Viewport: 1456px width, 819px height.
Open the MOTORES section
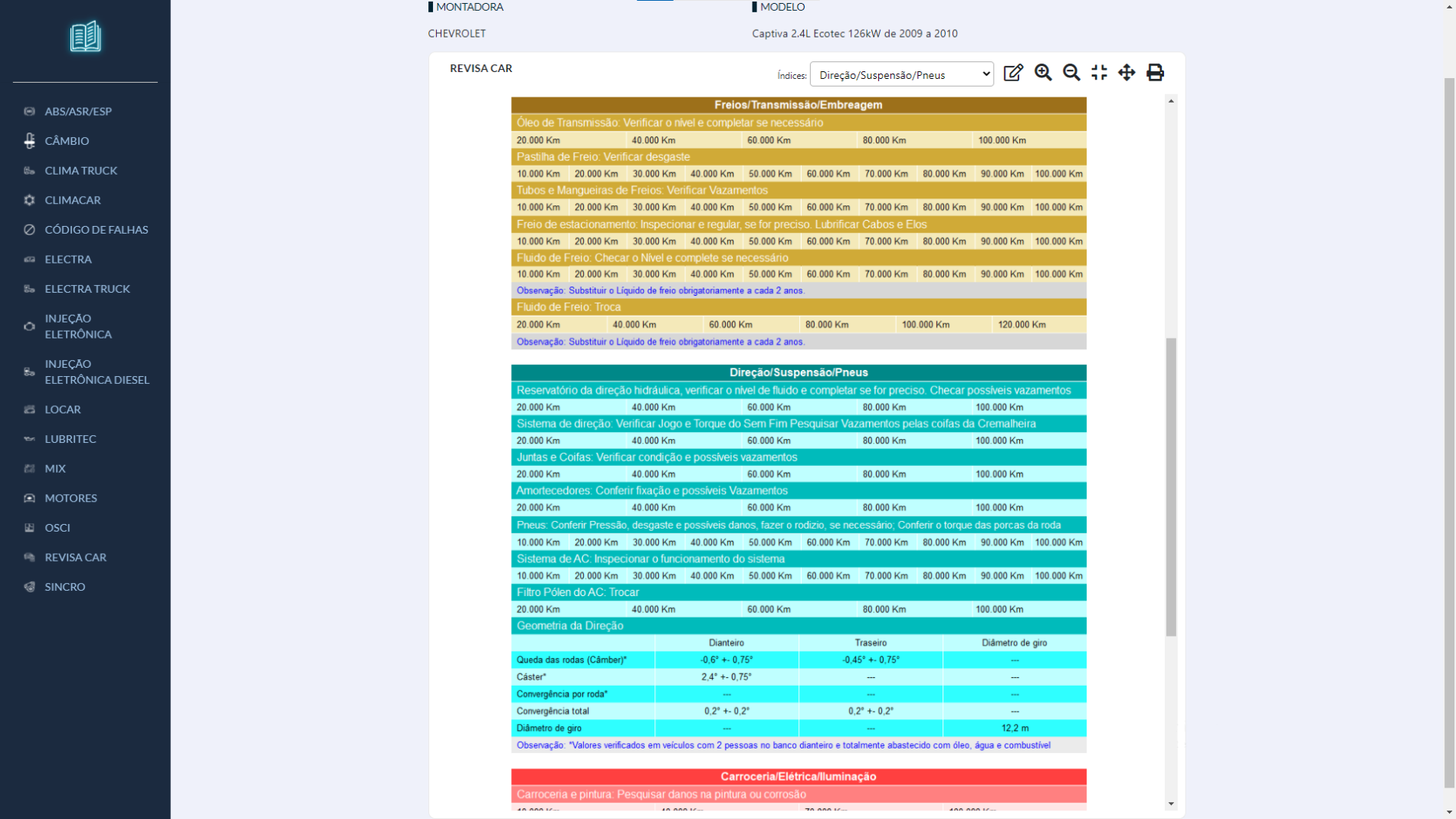pos(71,498)
